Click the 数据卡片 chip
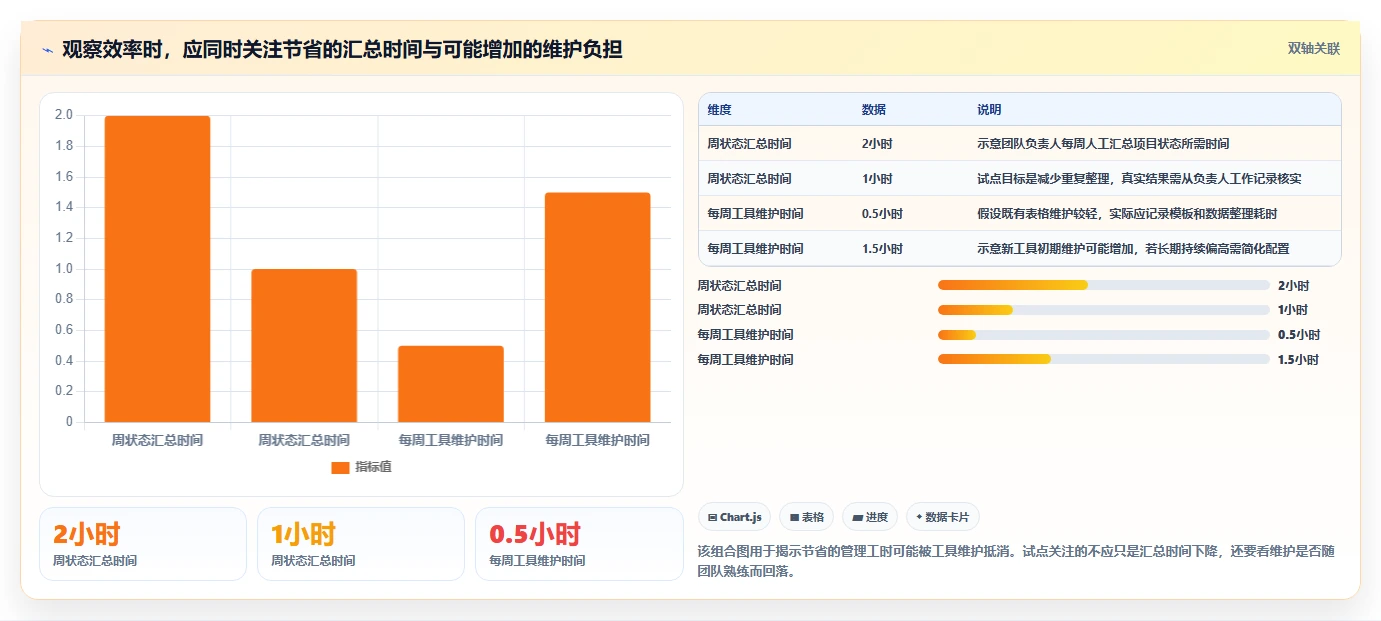 pos(943,517)
